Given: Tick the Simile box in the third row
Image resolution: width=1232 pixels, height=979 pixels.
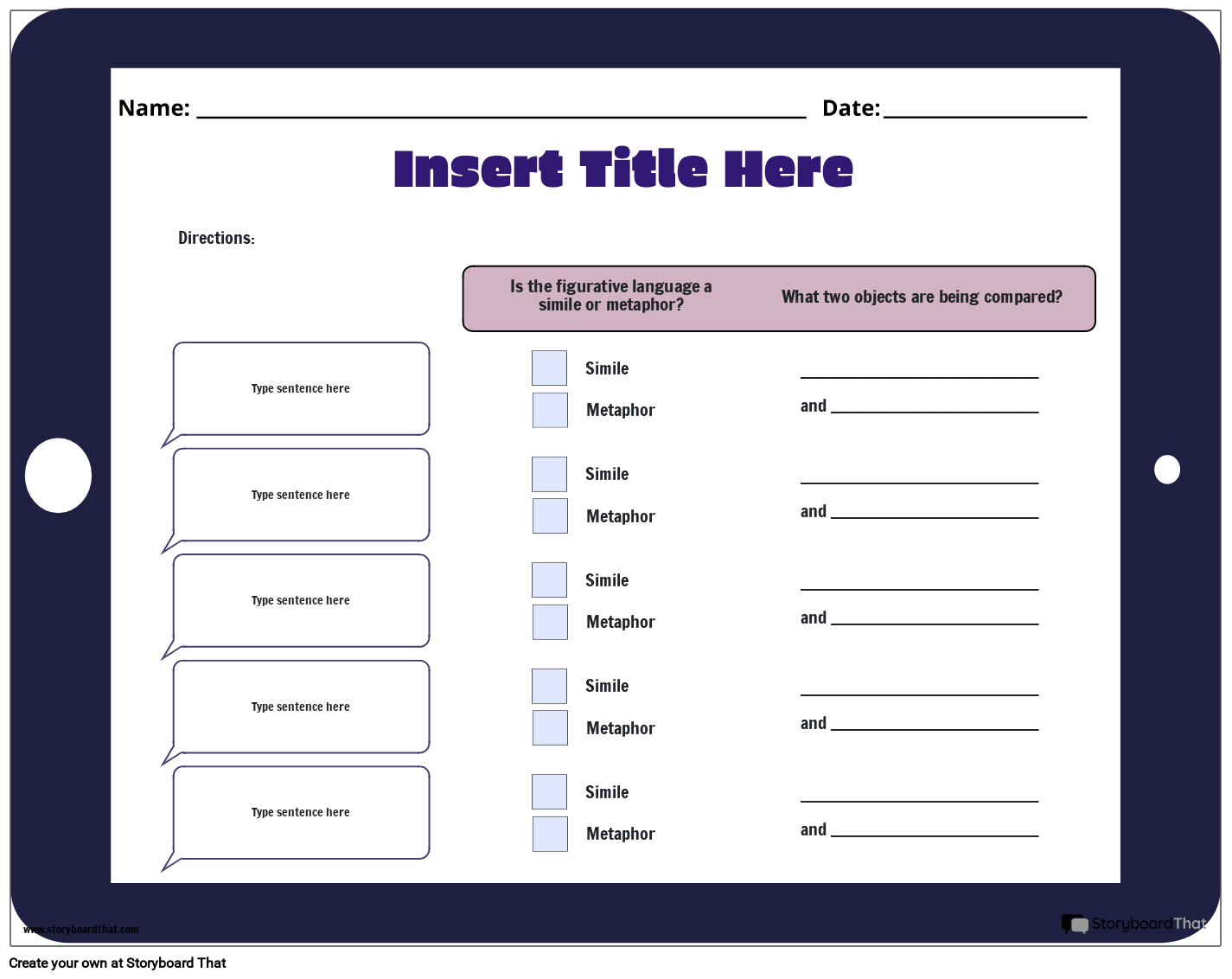Looking at the screenshot, I should coord(549,580).
